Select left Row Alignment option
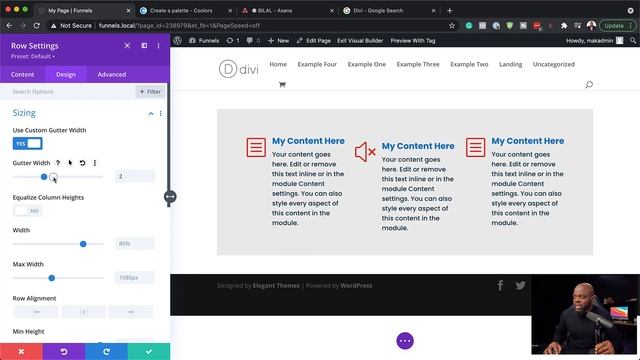 click(36, 312)
